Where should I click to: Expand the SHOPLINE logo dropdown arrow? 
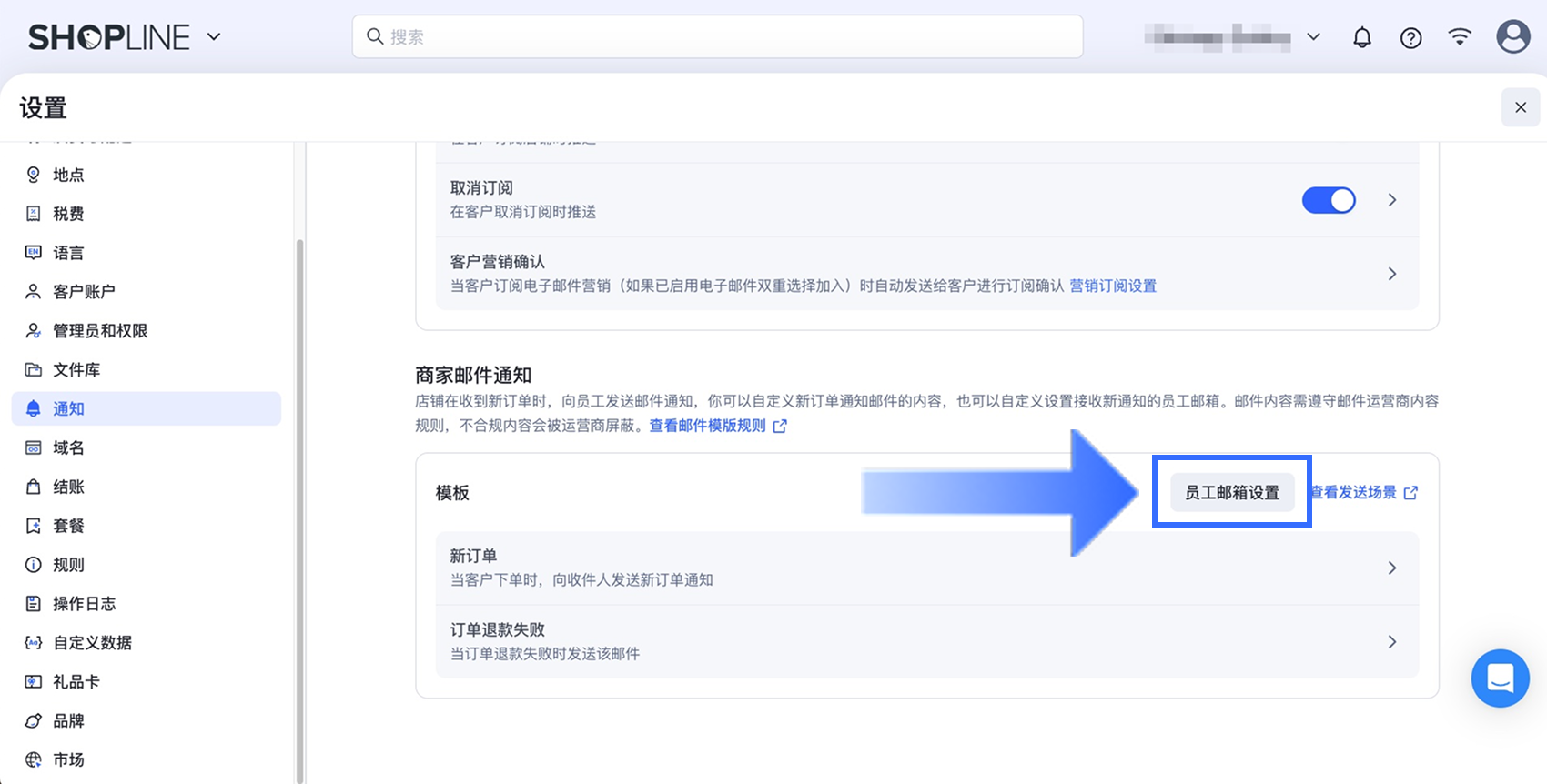coord(214,37)
